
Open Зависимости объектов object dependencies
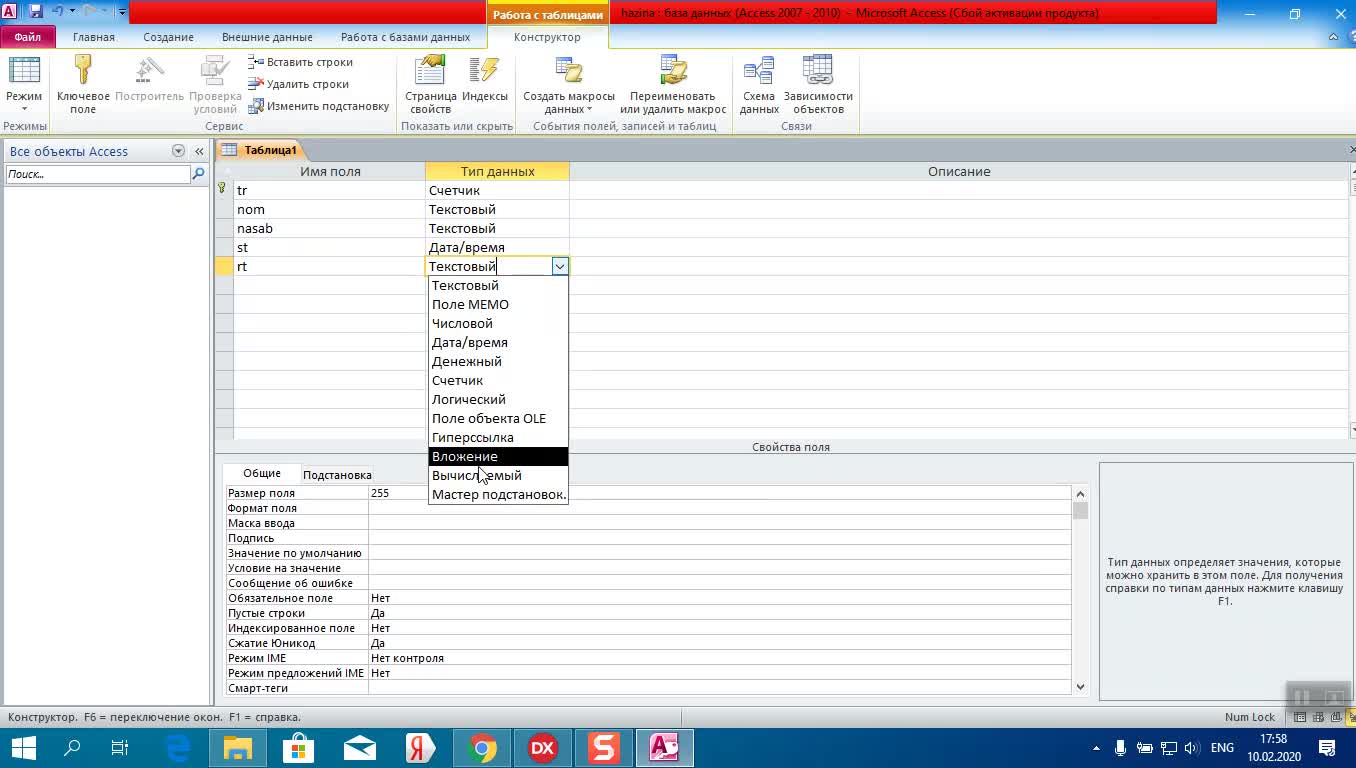[x=818, y=85]
